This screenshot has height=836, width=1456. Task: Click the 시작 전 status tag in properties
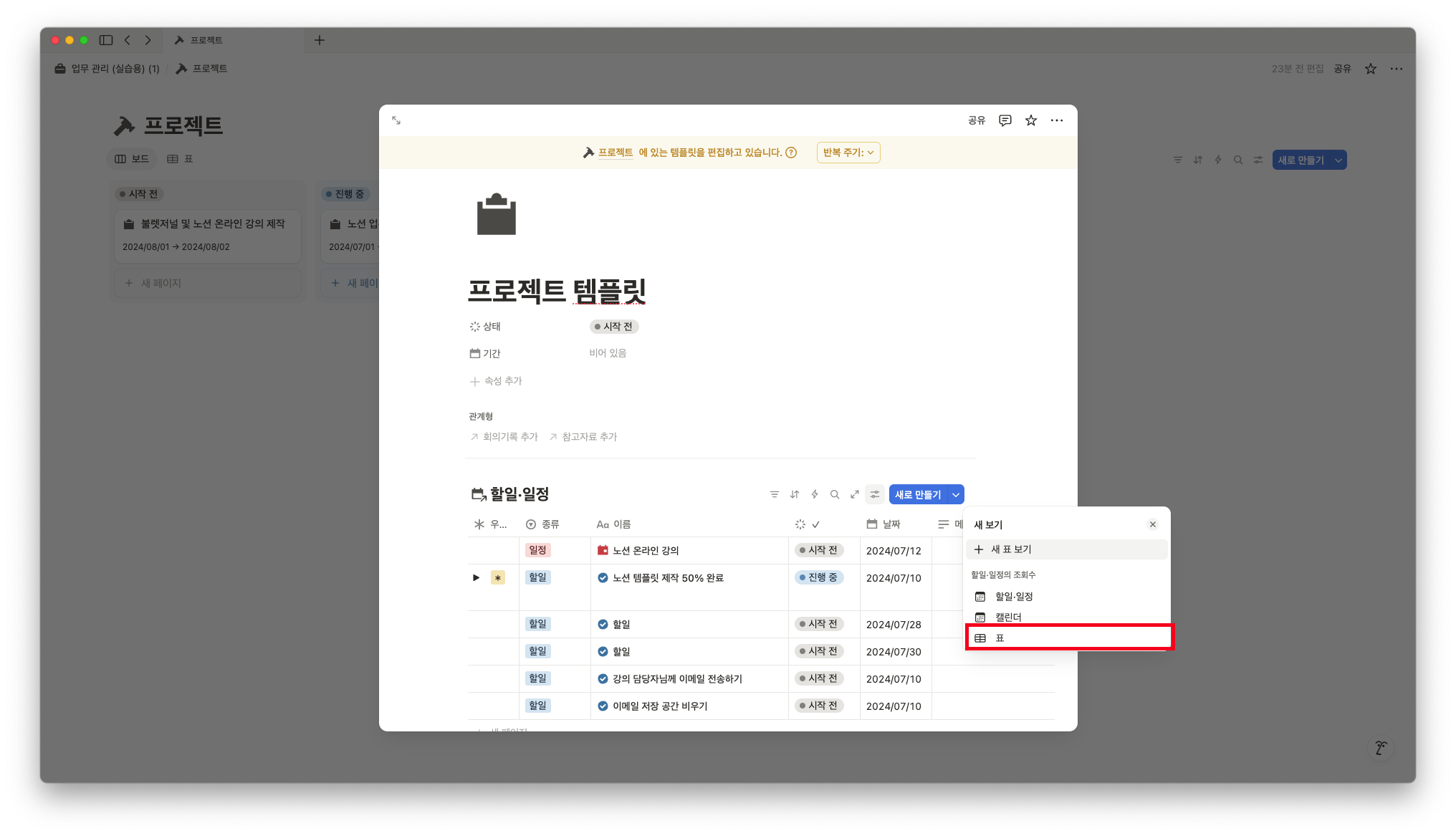614,327
